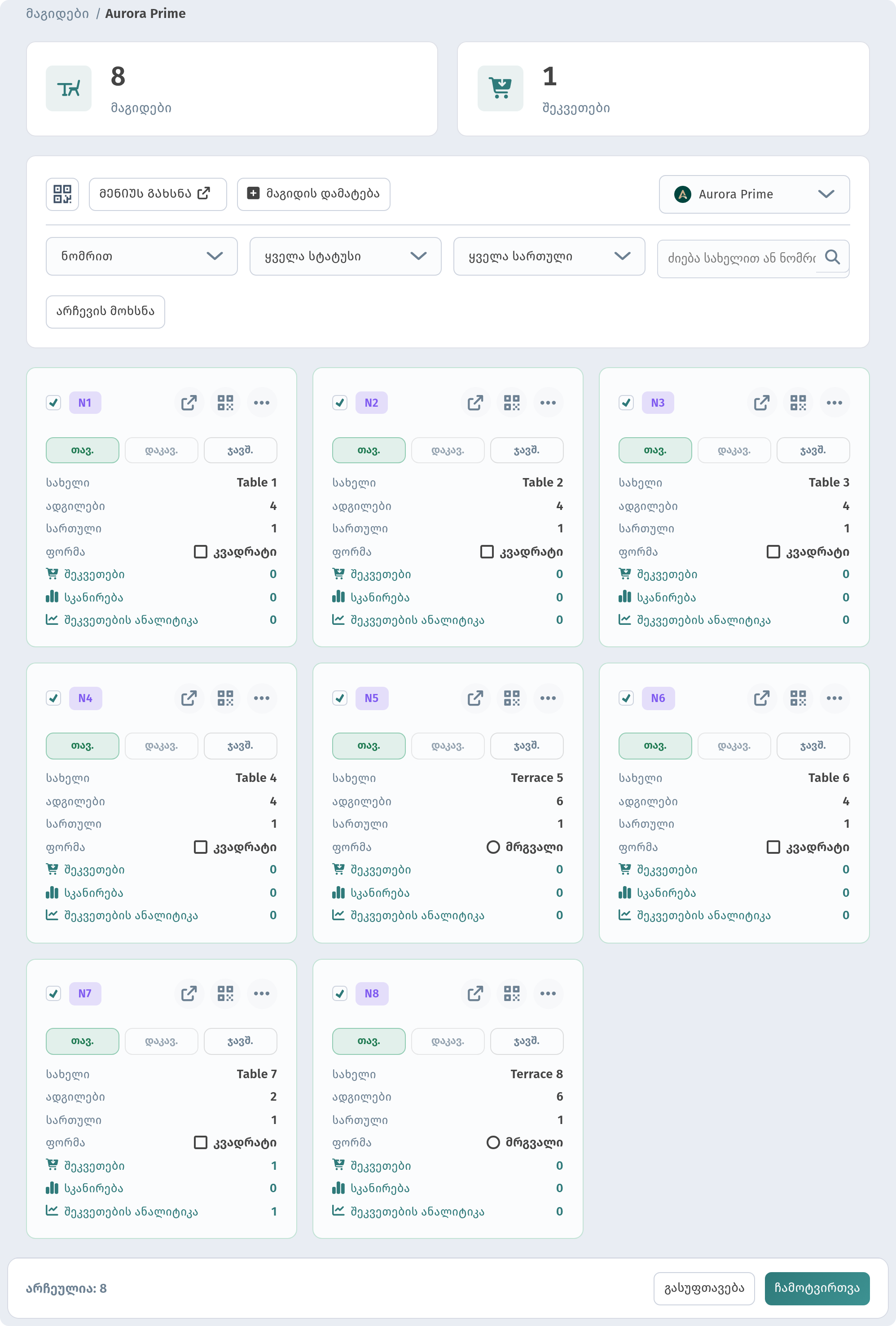This screenshot has height=1326, width=896.
Task: Open more options menu for table N3
Action: pyautogui.click(x=835, y=403)
